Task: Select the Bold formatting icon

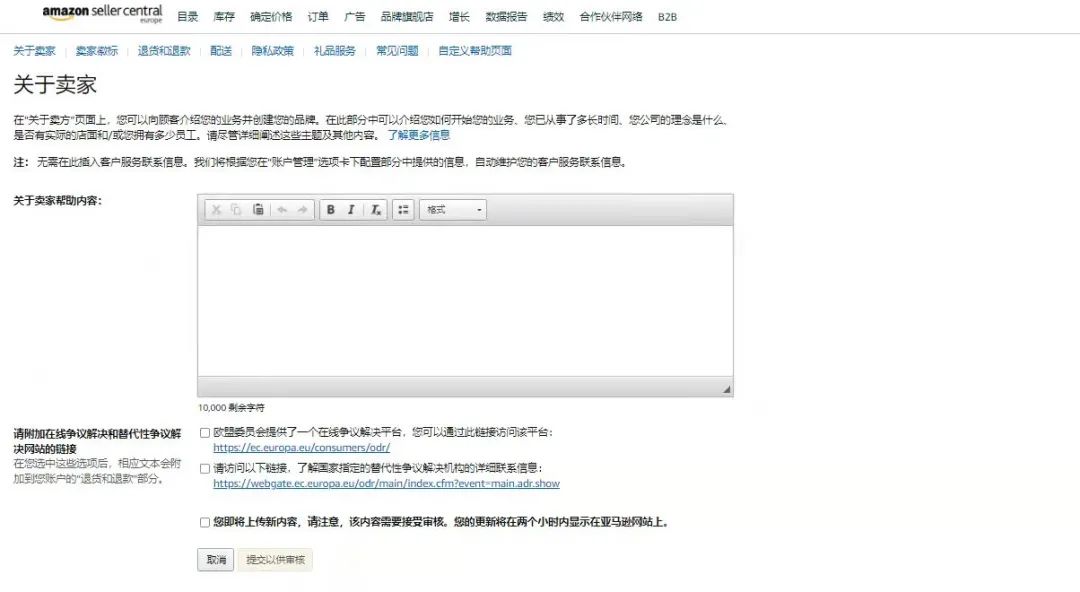Action: (330, 209)
